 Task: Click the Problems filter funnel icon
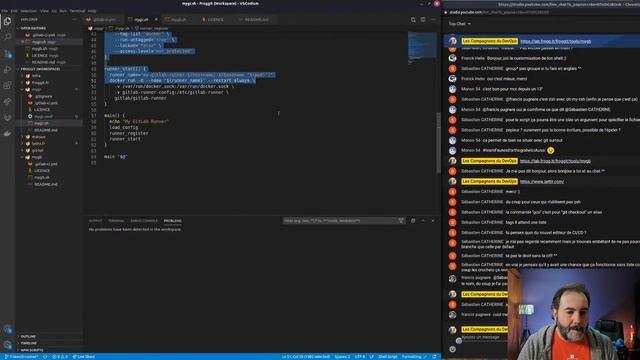tap(401, 221)
